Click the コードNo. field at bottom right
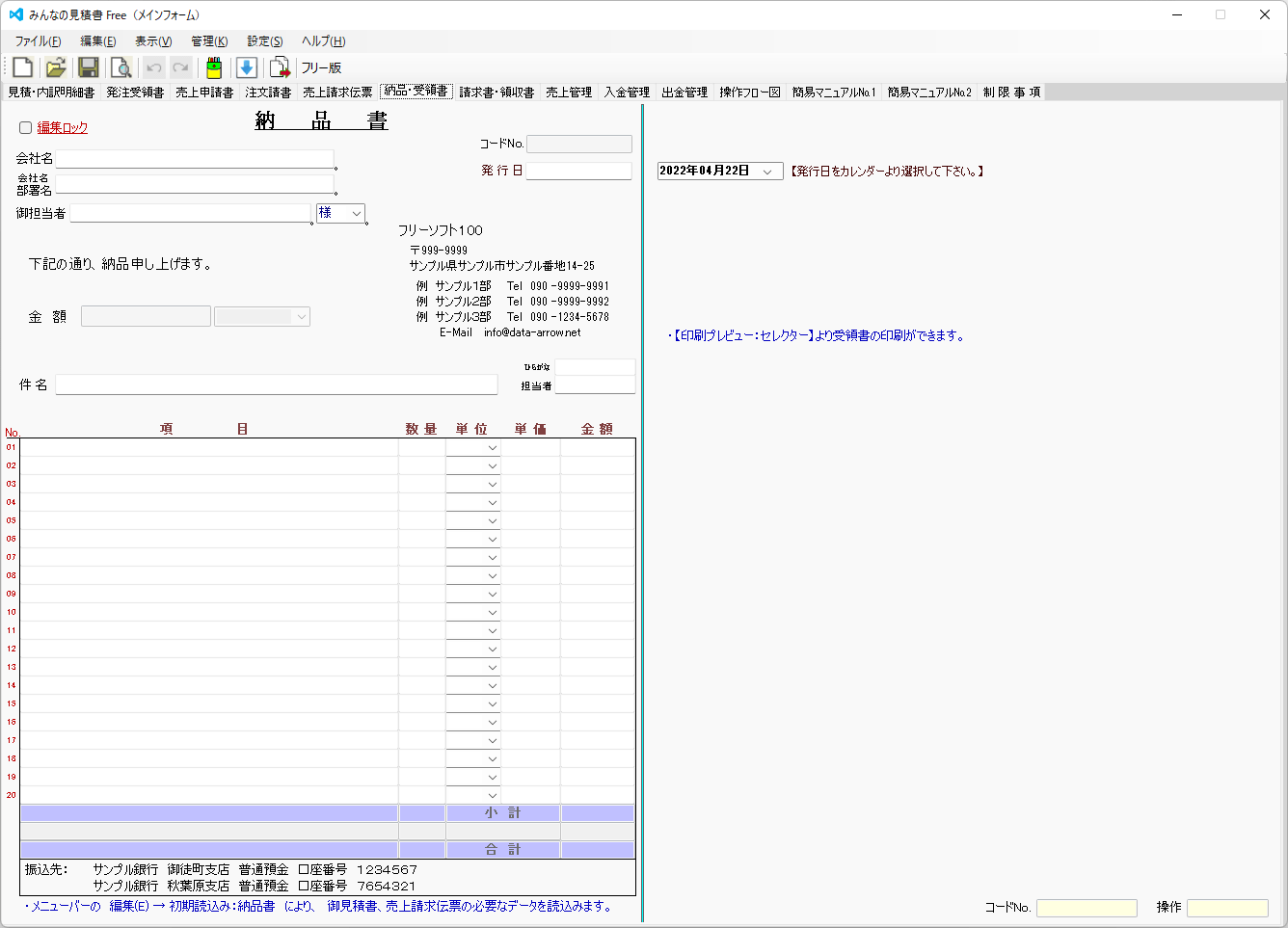 (1087, 907)
